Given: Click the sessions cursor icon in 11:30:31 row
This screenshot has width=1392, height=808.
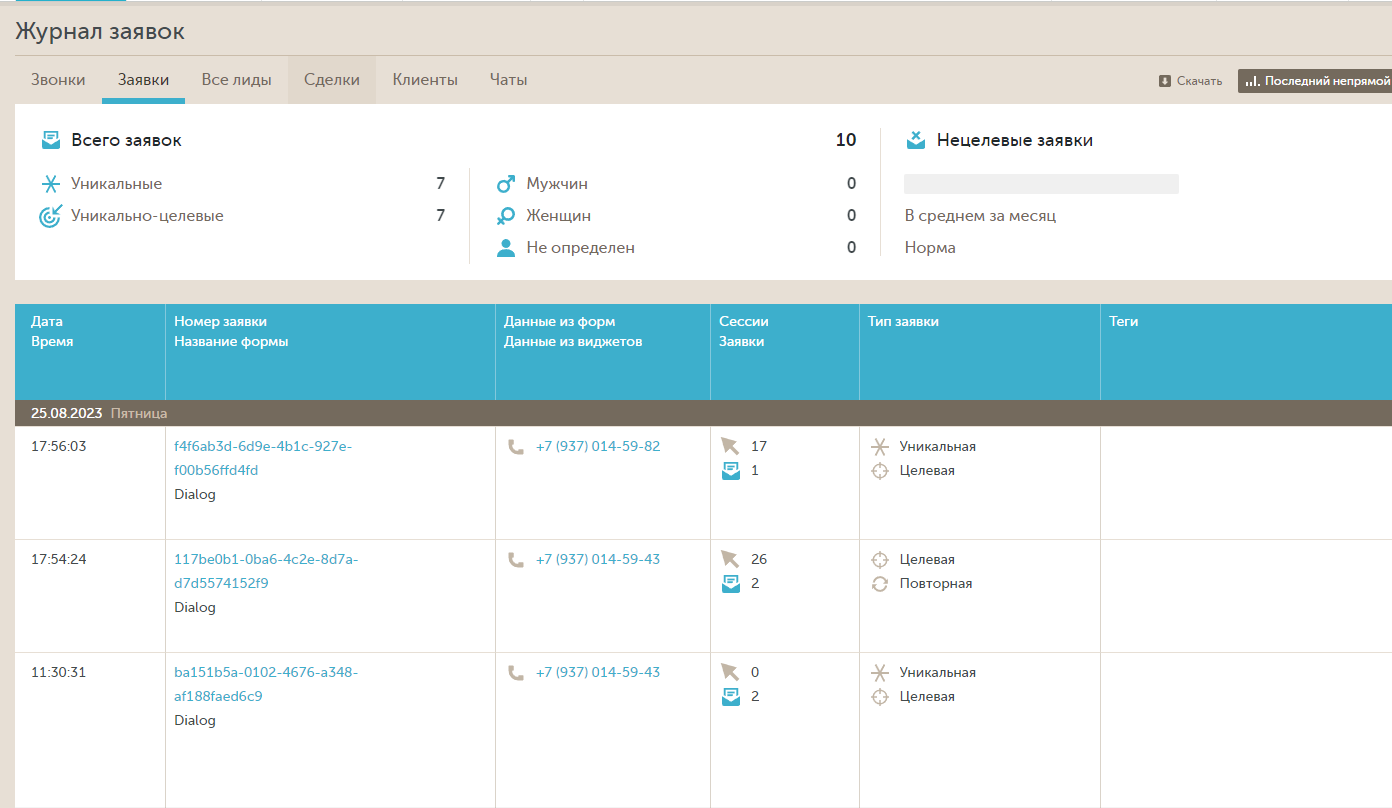Looking at the screenshot, I should pos(730,673).
